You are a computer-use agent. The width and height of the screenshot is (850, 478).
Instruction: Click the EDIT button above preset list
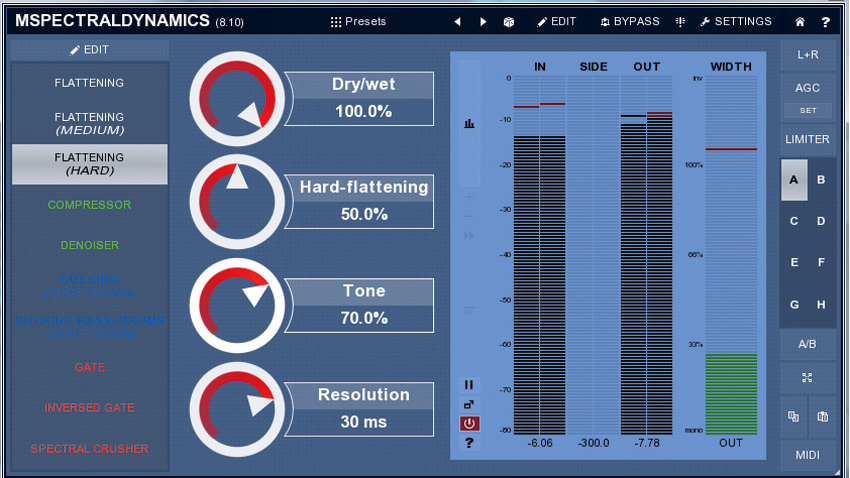[89, 50]
